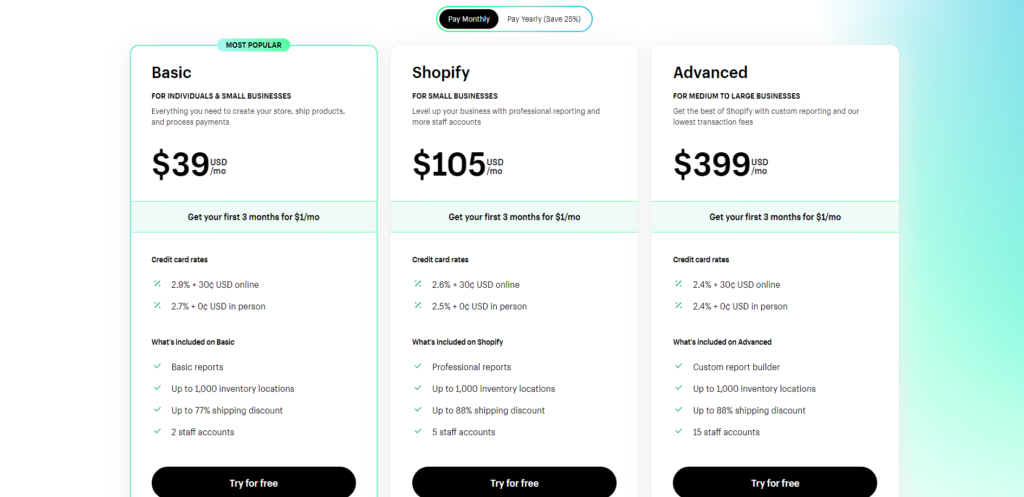Switch to Pay Monthly billing
1024x497 pixels.
(x=468, y=19)
